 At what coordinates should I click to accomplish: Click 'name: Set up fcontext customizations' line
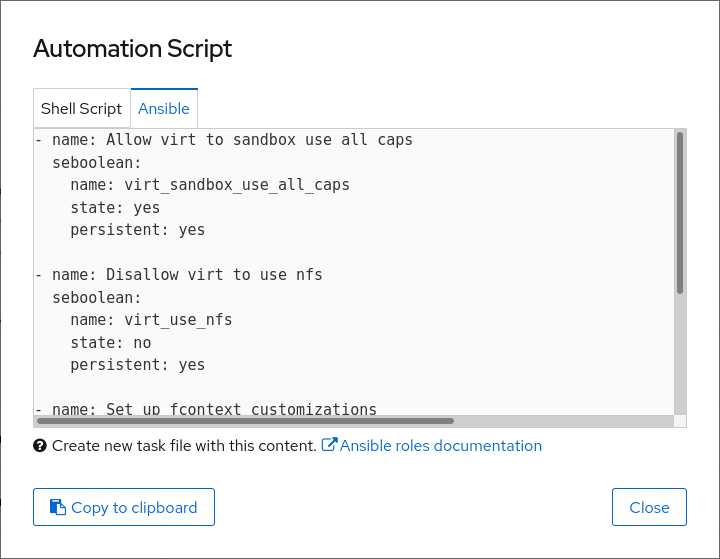(x=214, y=408)
